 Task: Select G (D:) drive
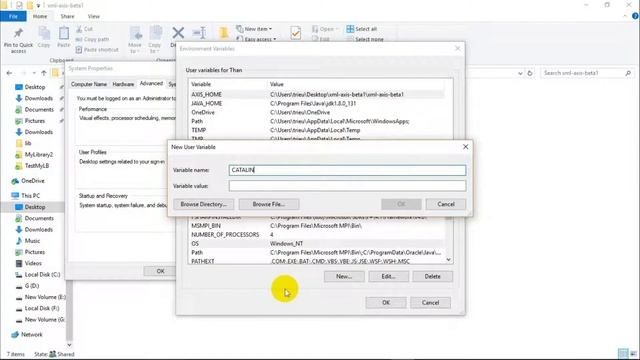(31, 286)
